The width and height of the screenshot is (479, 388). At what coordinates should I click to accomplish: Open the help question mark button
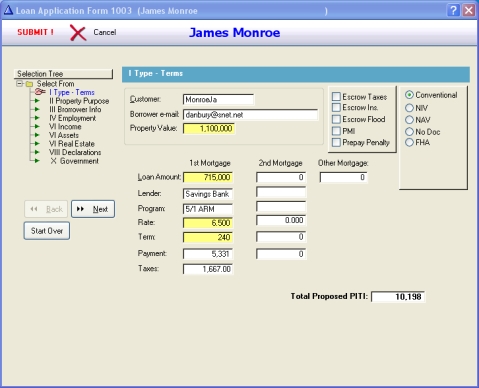pyautogui.click(x=453, y=10)
